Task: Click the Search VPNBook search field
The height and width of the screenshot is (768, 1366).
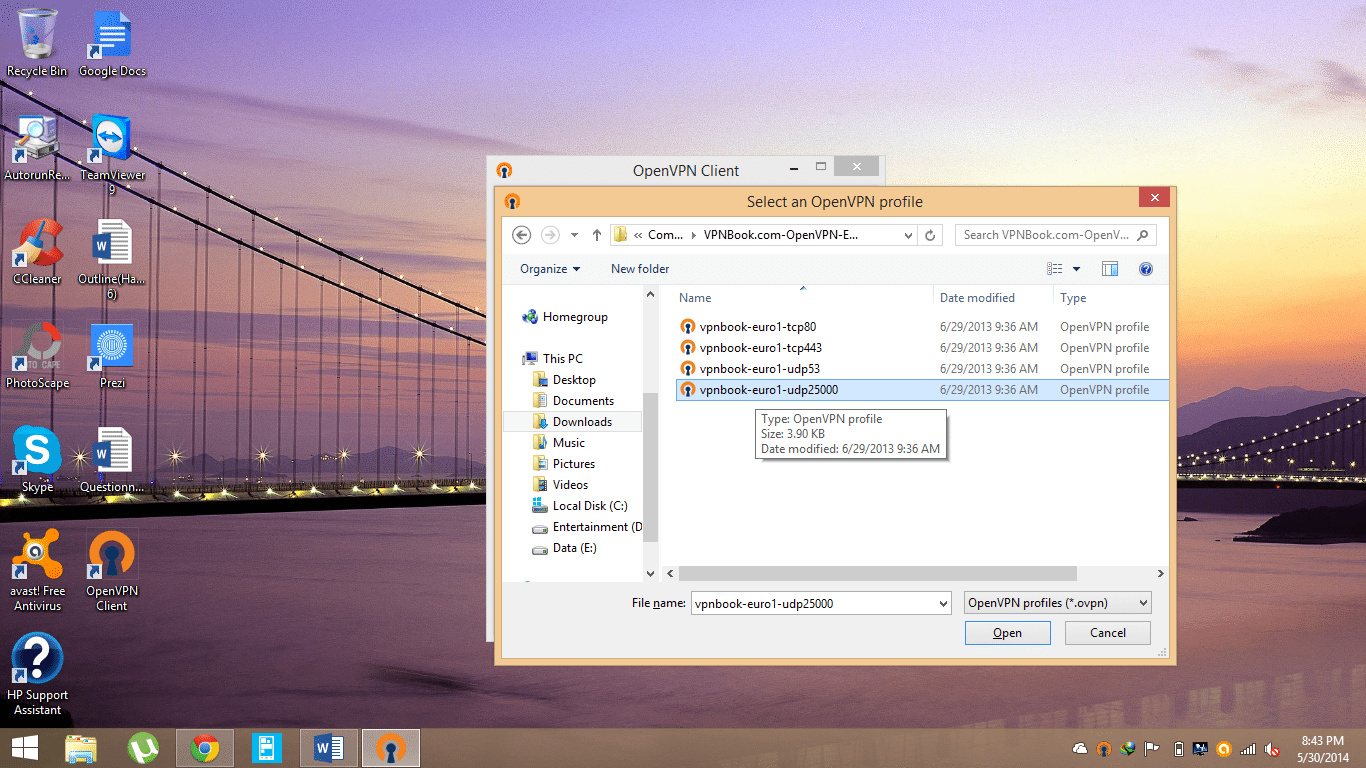Action: 1046,235
